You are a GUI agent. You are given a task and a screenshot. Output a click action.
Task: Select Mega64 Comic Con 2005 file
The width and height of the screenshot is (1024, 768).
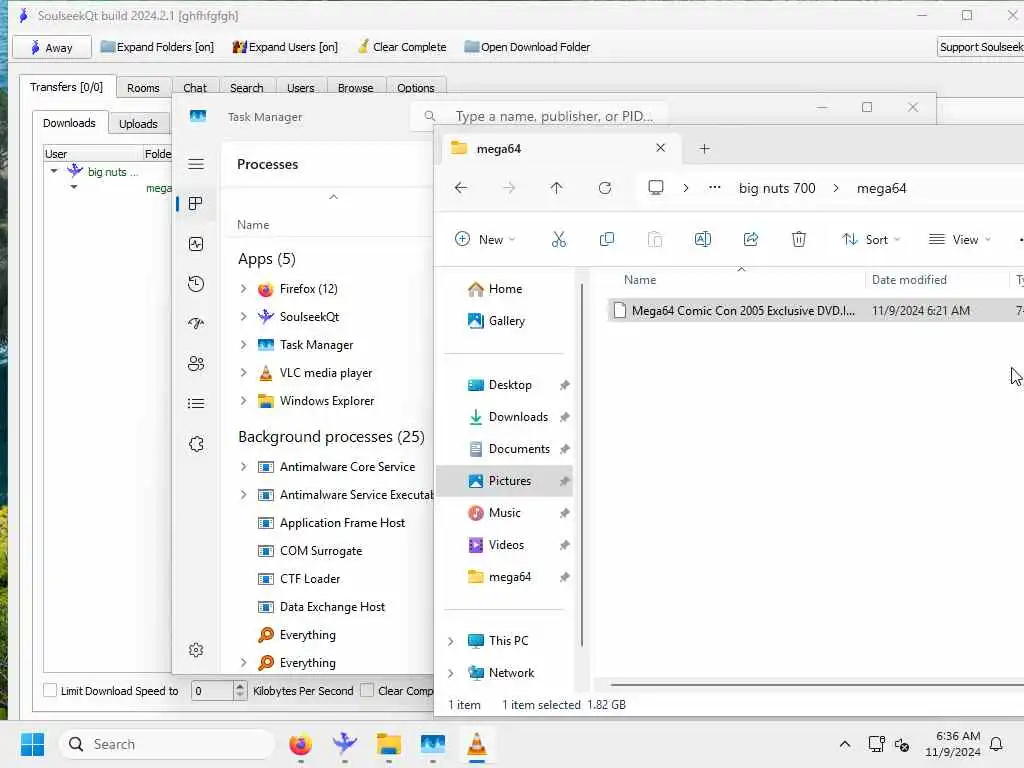click(815, 311)
